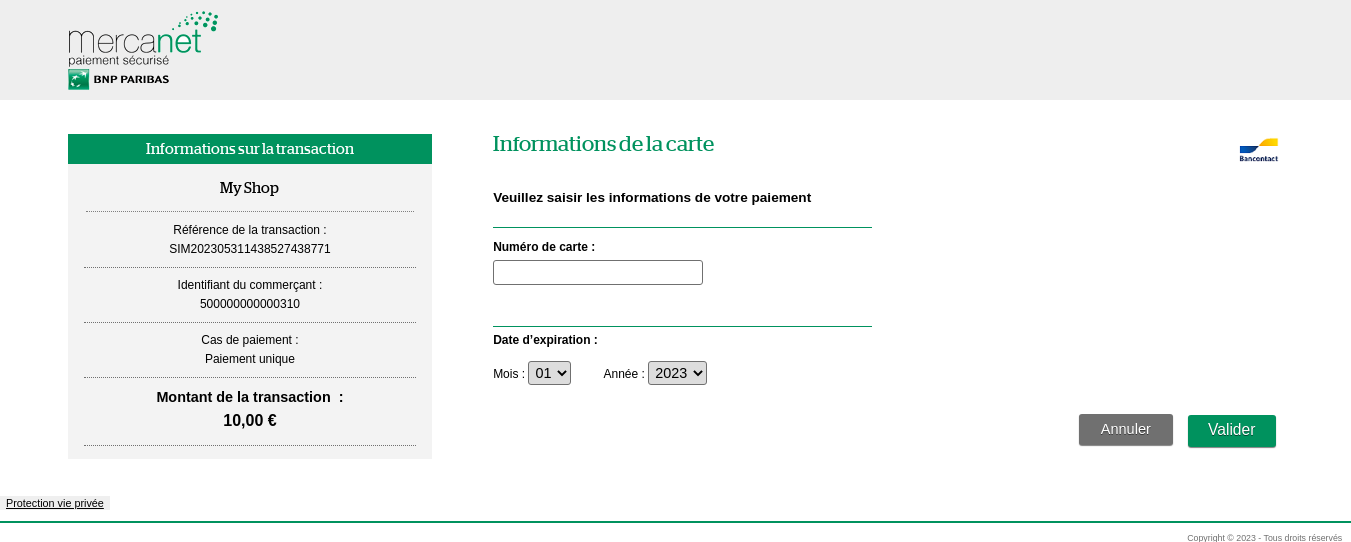Click the Mercanet logo
Image resolution: width=1351 pixels, height=542 pixels.
click(142, 36)
